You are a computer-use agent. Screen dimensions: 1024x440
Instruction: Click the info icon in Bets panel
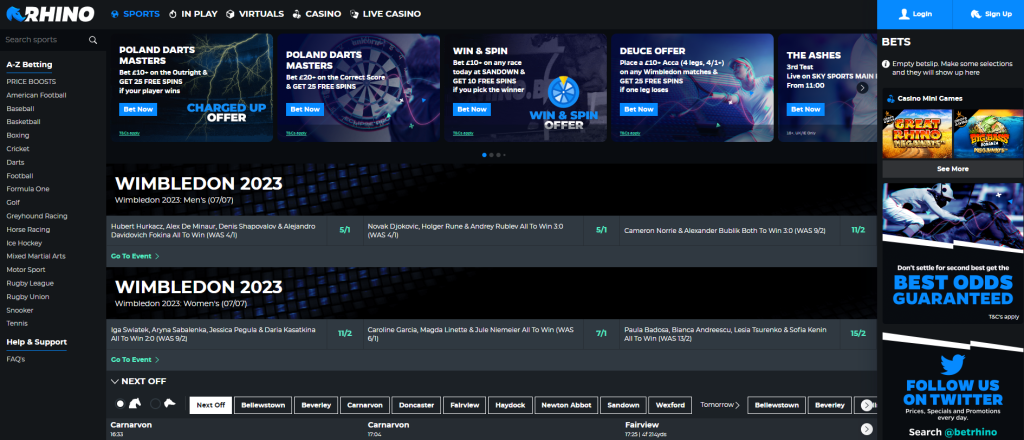tap(886, 64)
